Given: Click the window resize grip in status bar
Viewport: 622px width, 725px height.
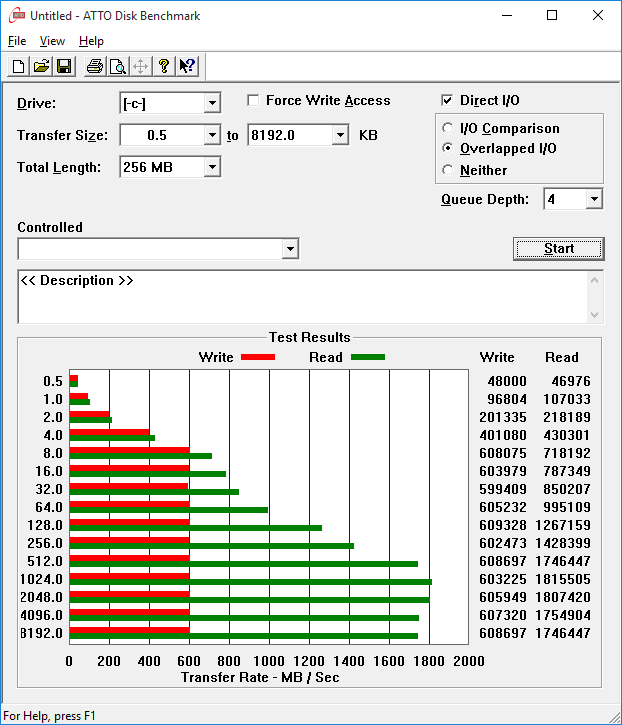Looking at the screenshot, I should (x=615, y=718).
